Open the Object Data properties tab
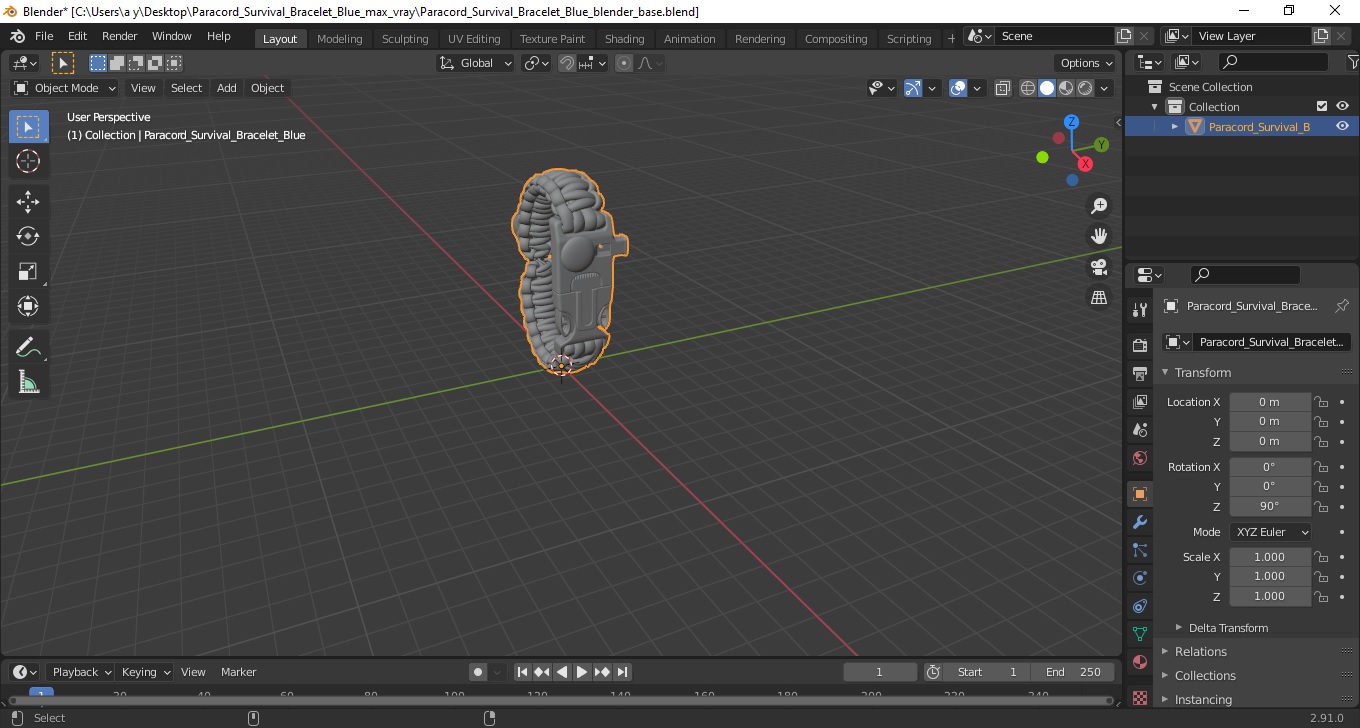Screen dimensions: 1360x728 coord(1140,634)
